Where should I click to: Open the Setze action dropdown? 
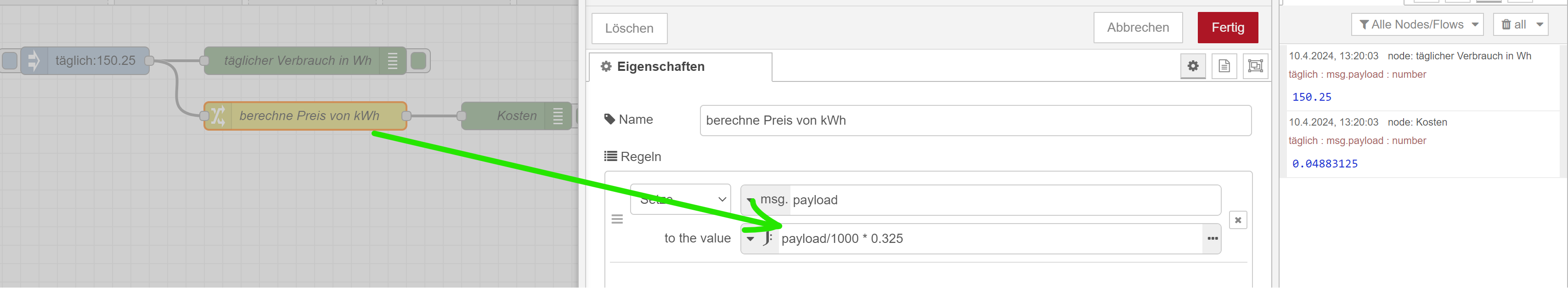coord(680,200)
